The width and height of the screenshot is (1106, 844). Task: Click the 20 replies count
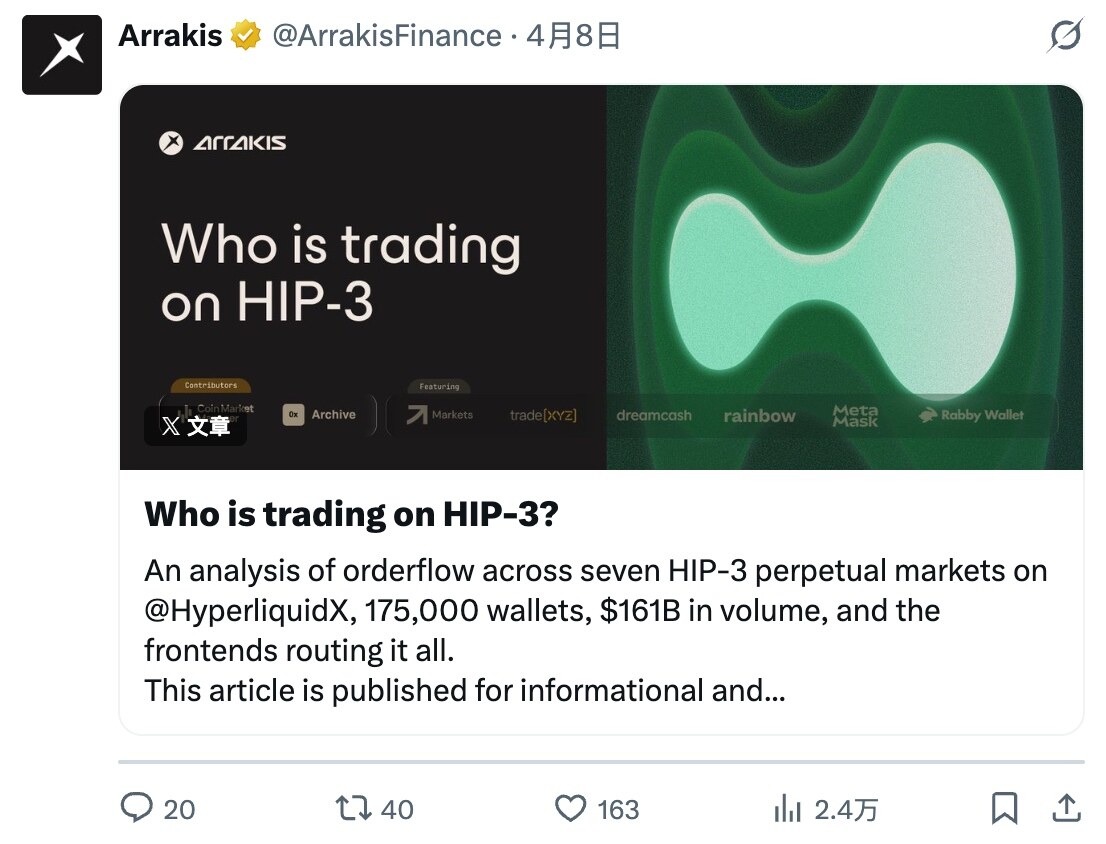(x=179, y=809)
